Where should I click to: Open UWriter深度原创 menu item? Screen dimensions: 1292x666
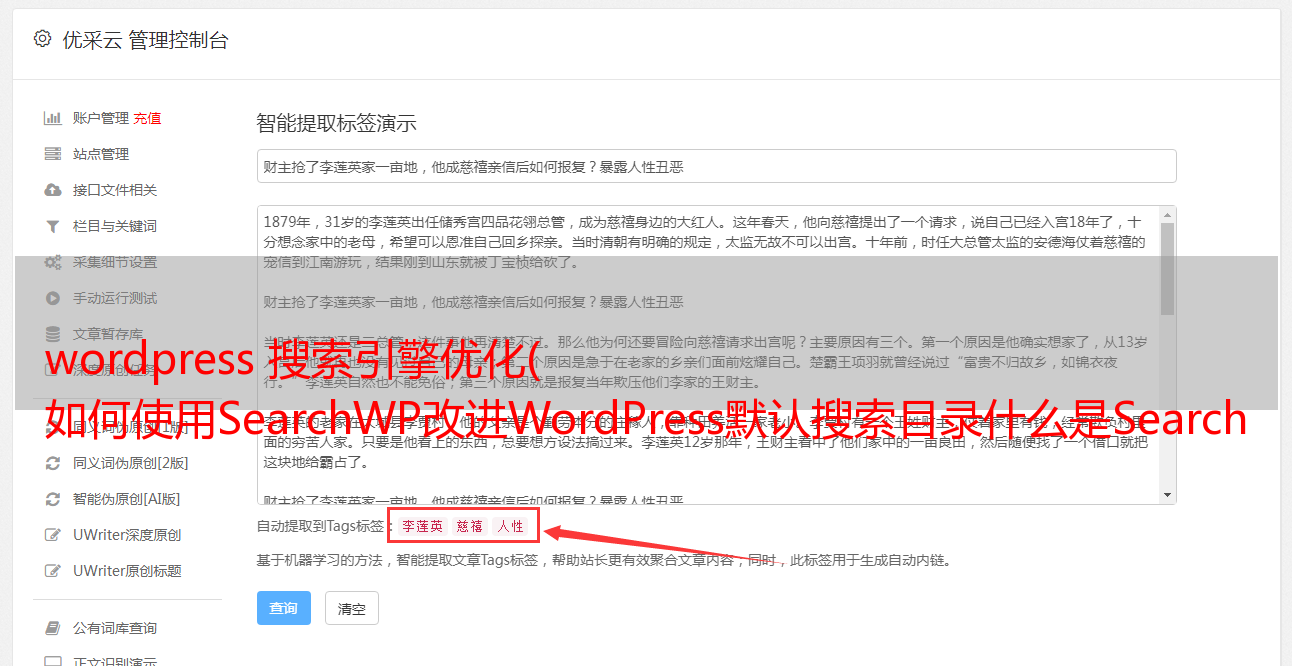click(127, 535)
